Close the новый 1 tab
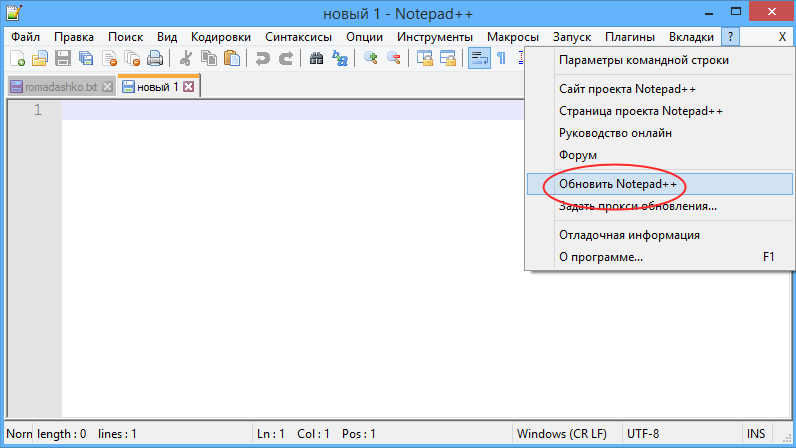 (x=188, y=87)
